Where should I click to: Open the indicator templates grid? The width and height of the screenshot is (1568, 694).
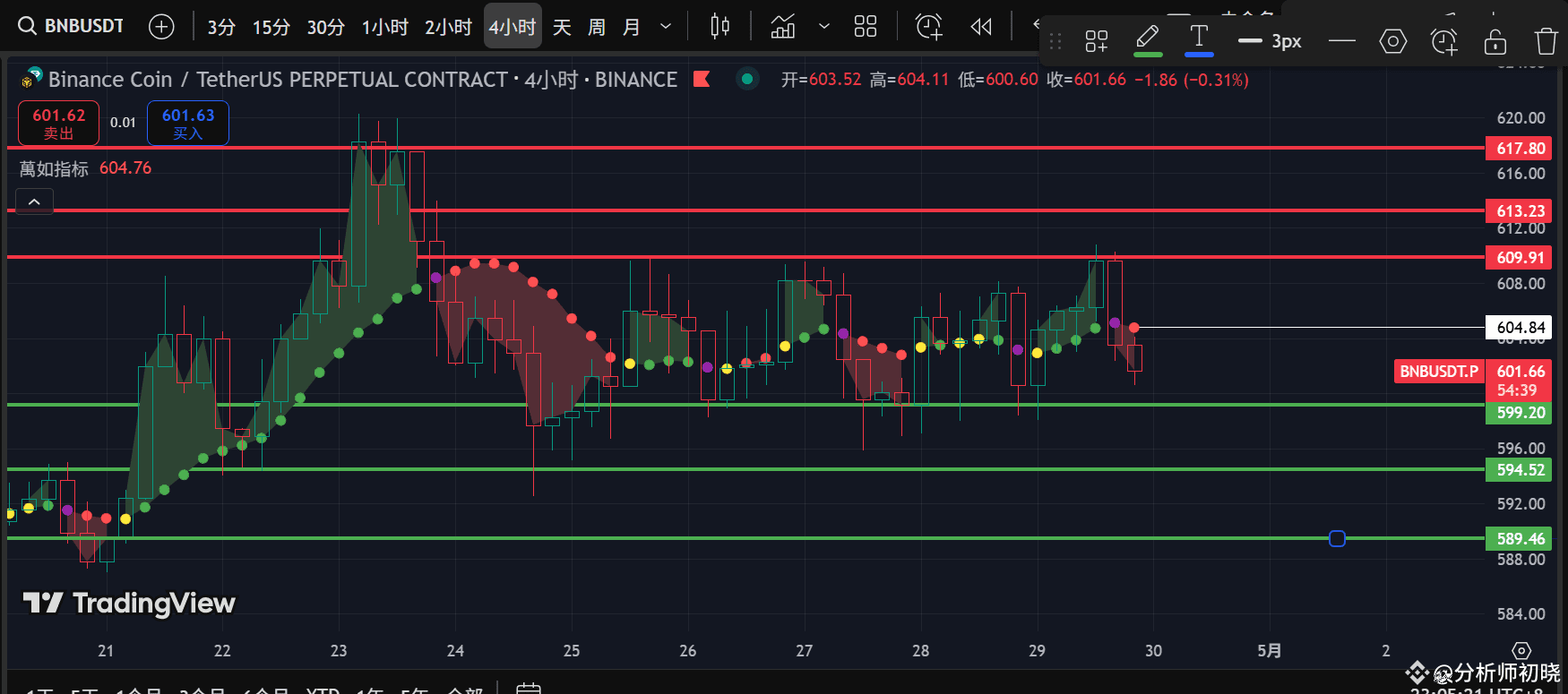pyautogui.click(x=866, y=27)
